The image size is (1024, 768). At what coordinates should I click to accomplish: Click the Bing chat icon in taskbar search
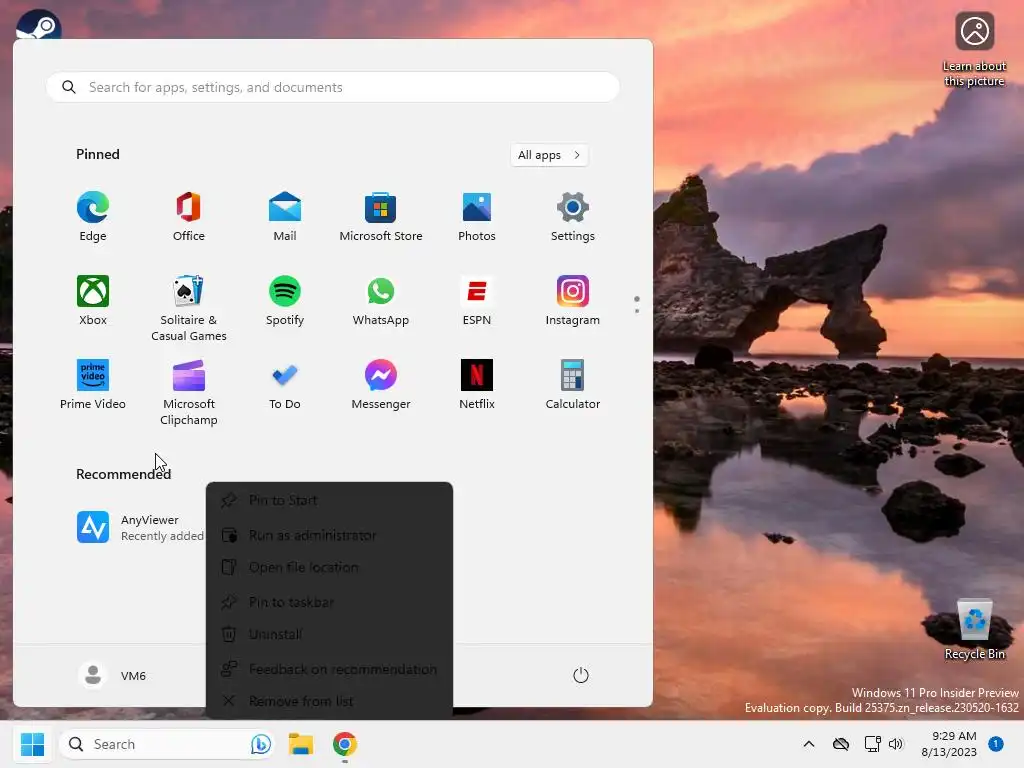[x=261, y=744]
